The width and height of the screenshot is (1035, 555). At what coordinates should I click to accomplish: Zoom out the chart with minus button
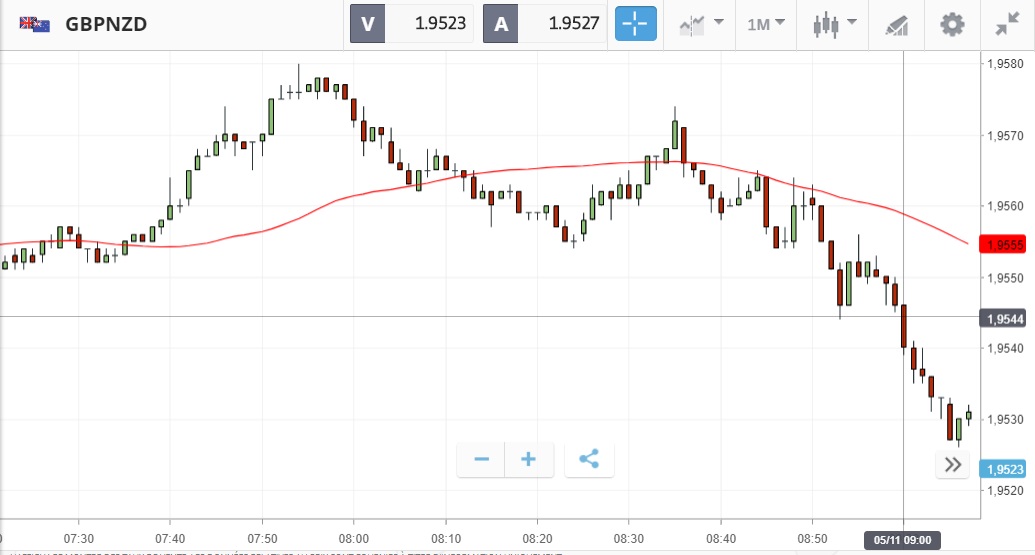click(481, 459)
